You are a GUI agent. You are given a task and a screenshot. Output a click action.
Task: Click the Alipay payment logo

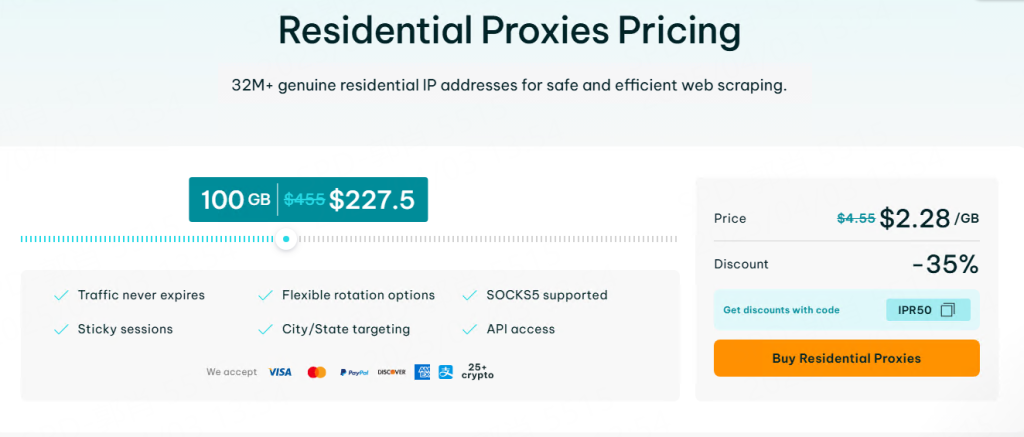(444, 372)
